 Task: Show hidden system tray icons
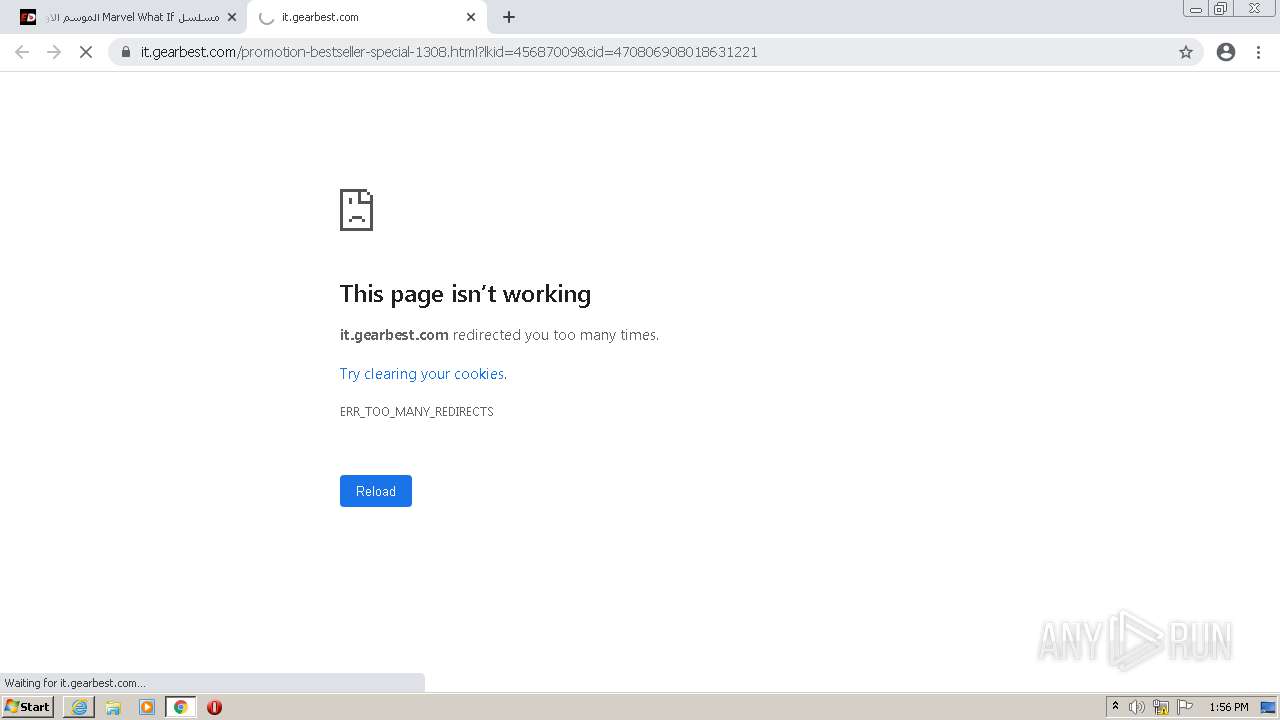click(1116, 707)
